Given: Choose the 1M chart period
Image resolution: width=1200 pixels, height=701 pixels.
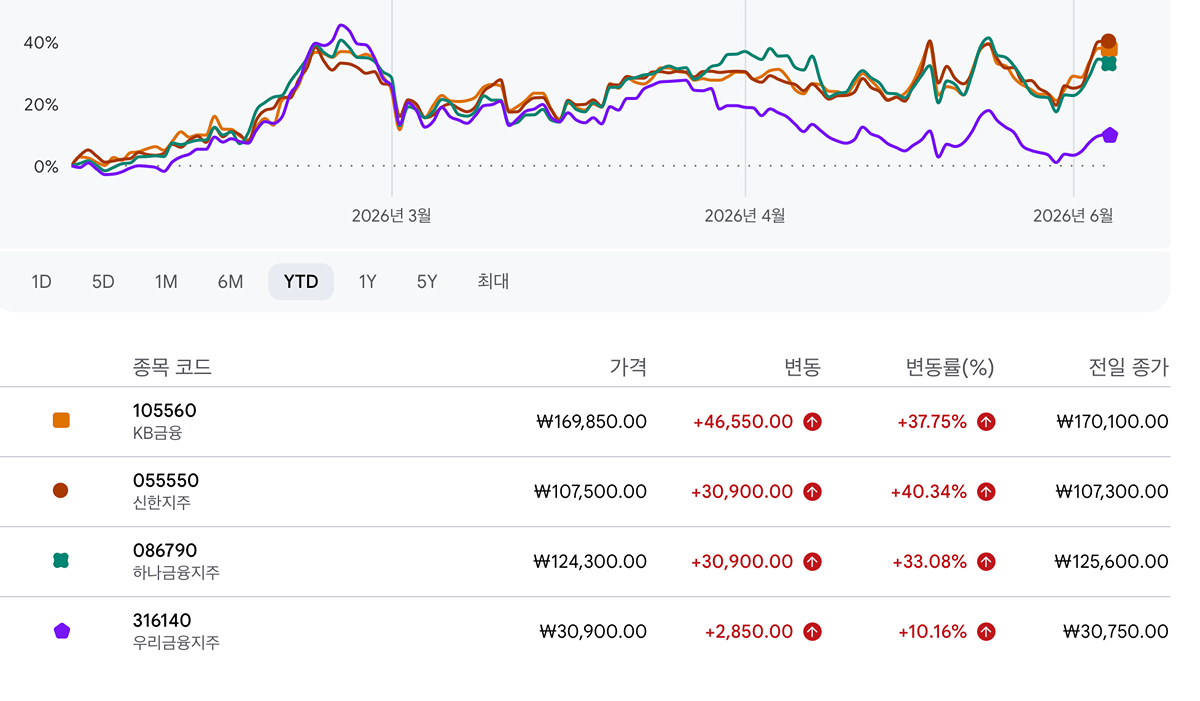Looking at the screenshot, I should point(166,282).
